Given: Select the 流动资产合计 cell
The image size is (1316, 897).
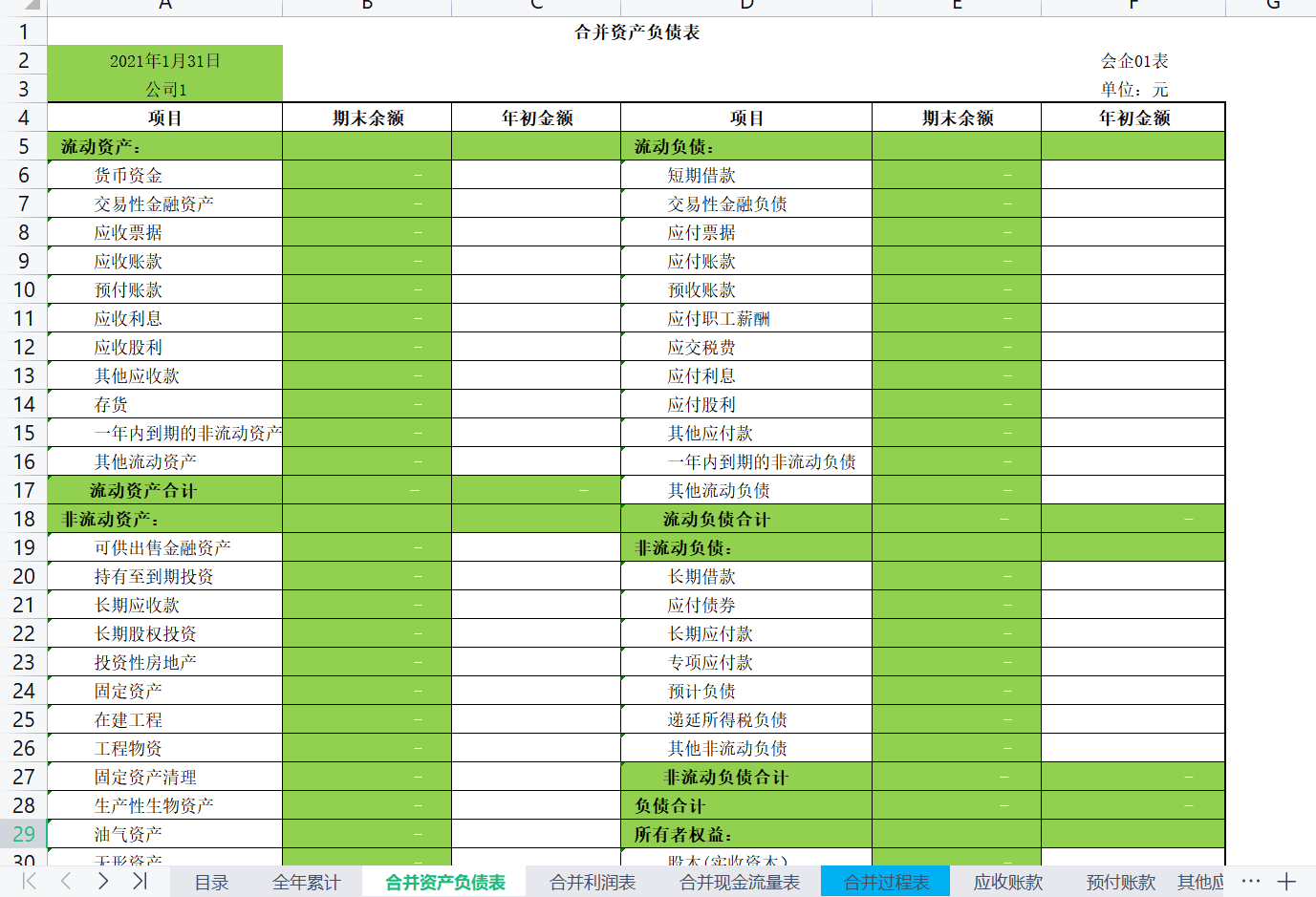Looking at the screenshot, I should pos(164,490).
